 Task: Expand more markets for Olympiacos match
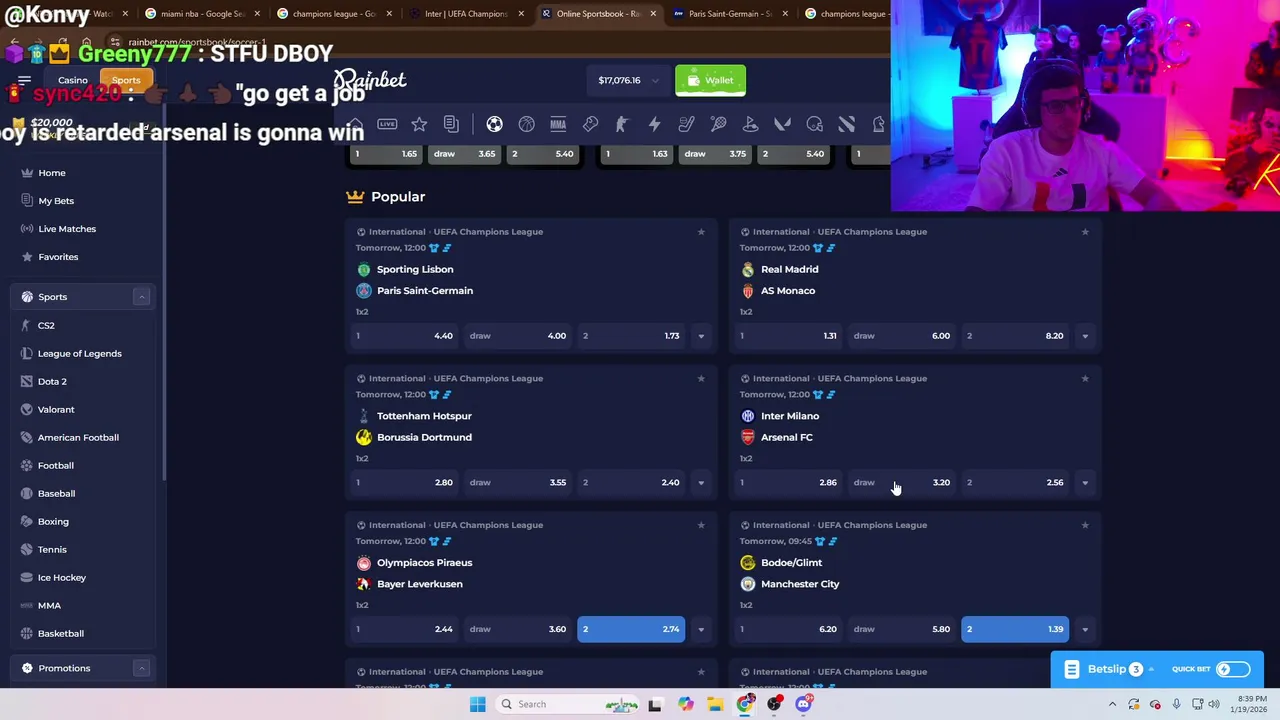(x=701, y=630)
